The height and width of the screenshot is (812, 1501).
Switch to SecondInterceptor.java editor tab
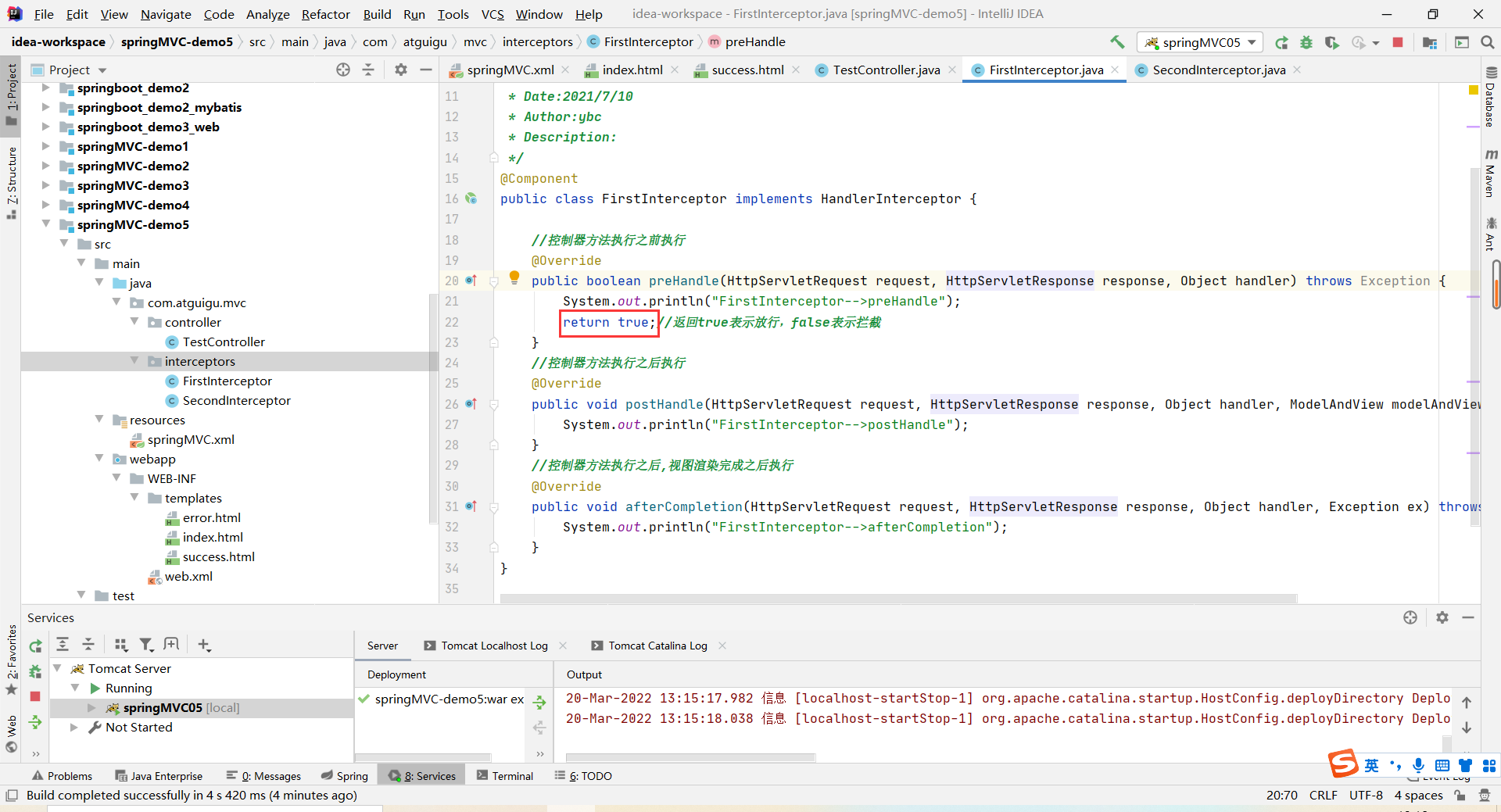pyautogui.click(x=1218, y=70)
